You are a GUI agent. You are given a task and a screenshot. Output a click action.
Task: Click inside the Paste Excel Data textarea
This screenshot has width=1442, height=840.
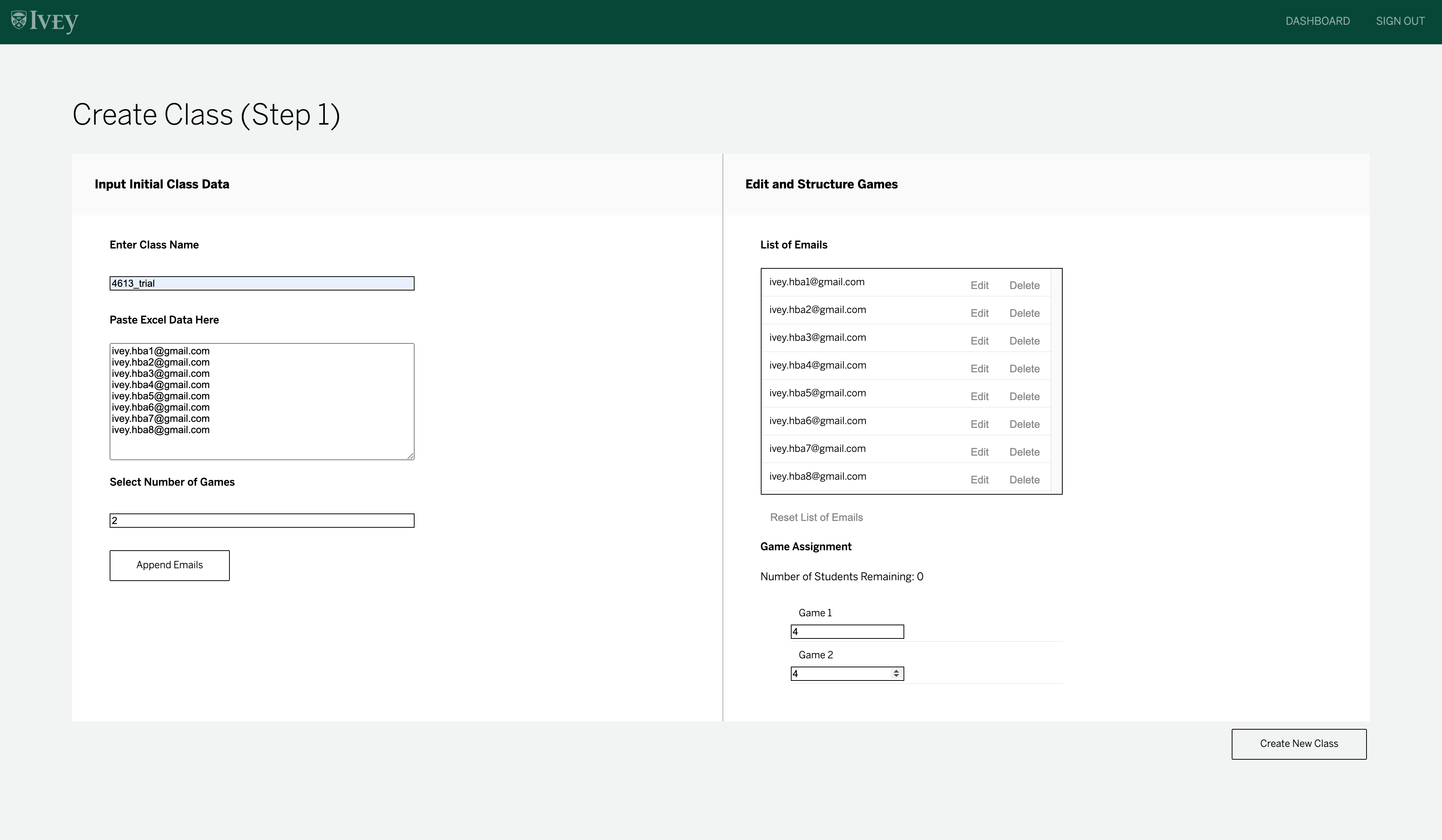(x=261, y=400)
